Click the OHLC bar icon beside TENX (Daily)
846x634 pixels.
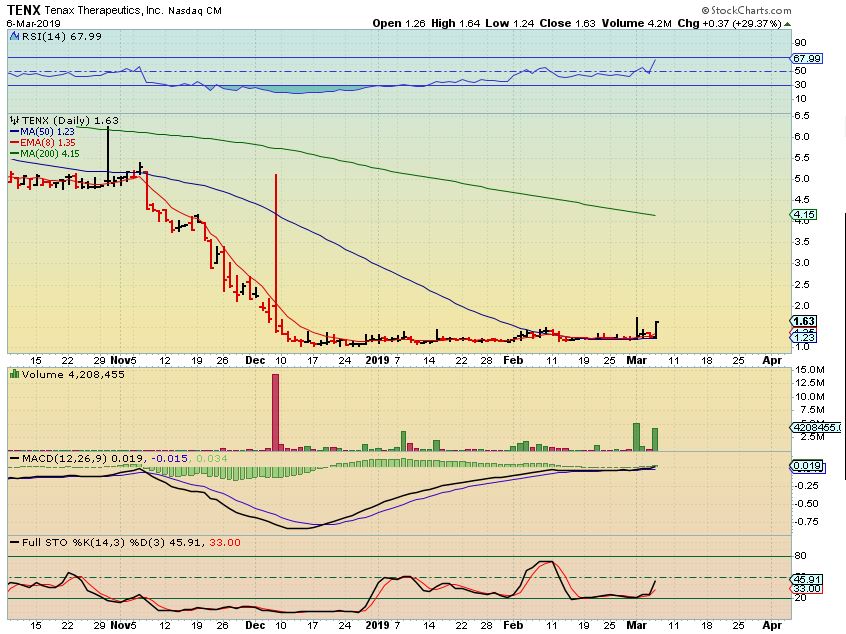click(15, 120)
